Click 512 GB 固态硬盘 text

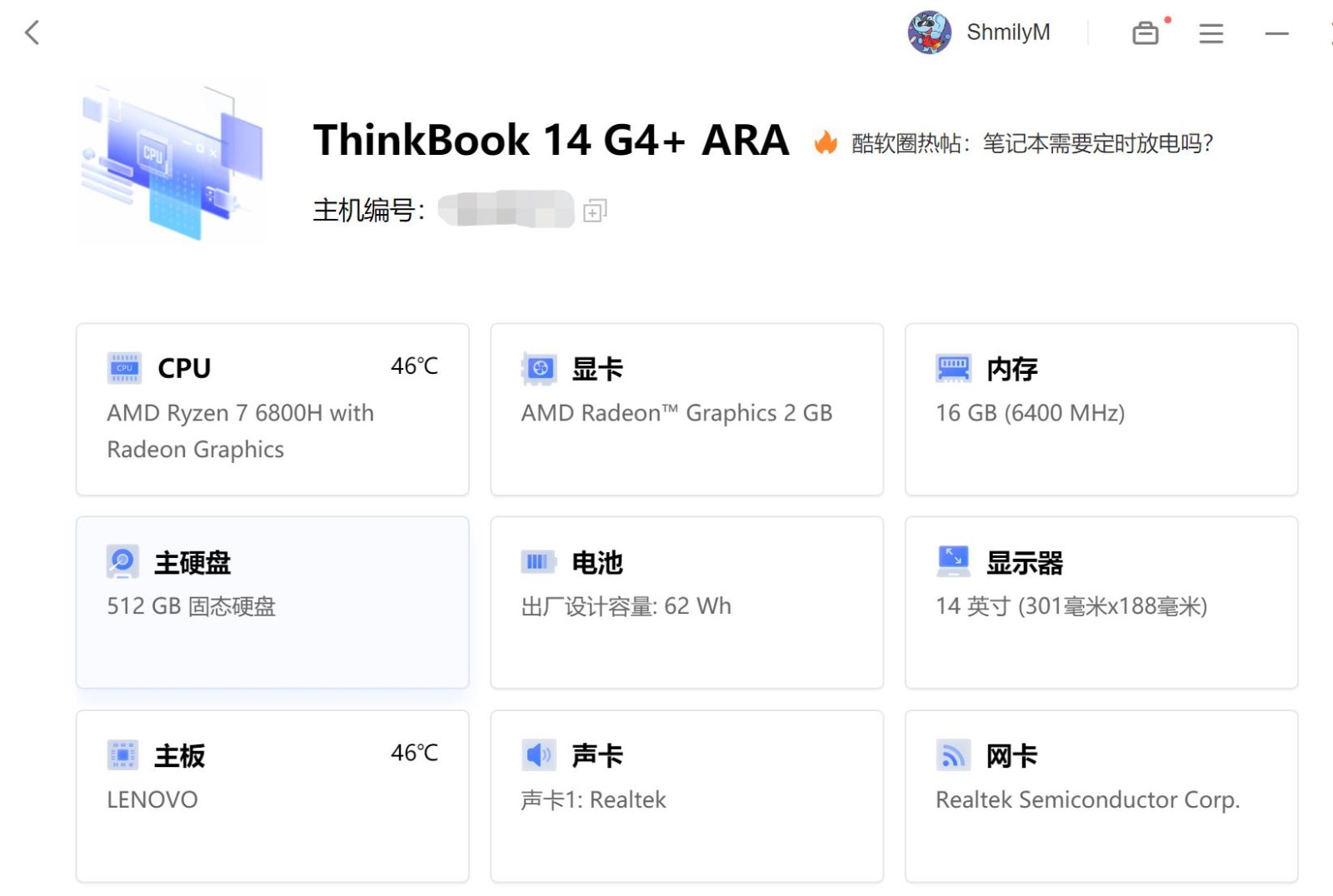[x=191, y=606]
